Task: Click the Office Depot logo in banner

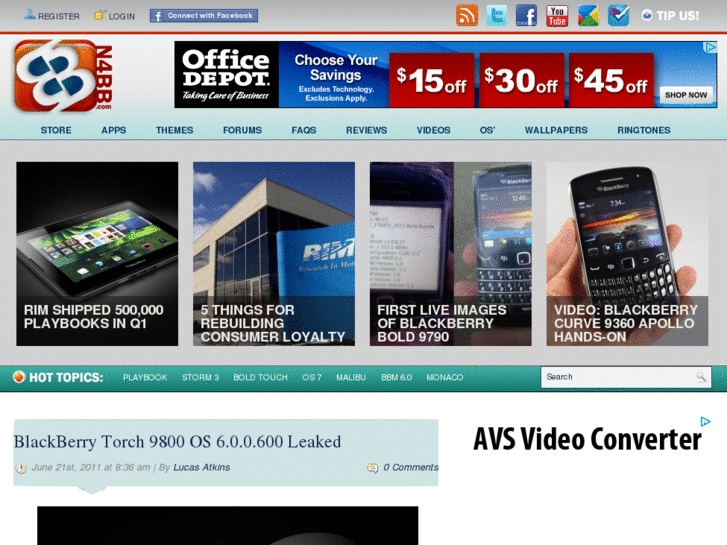Action: click(226, 75)
